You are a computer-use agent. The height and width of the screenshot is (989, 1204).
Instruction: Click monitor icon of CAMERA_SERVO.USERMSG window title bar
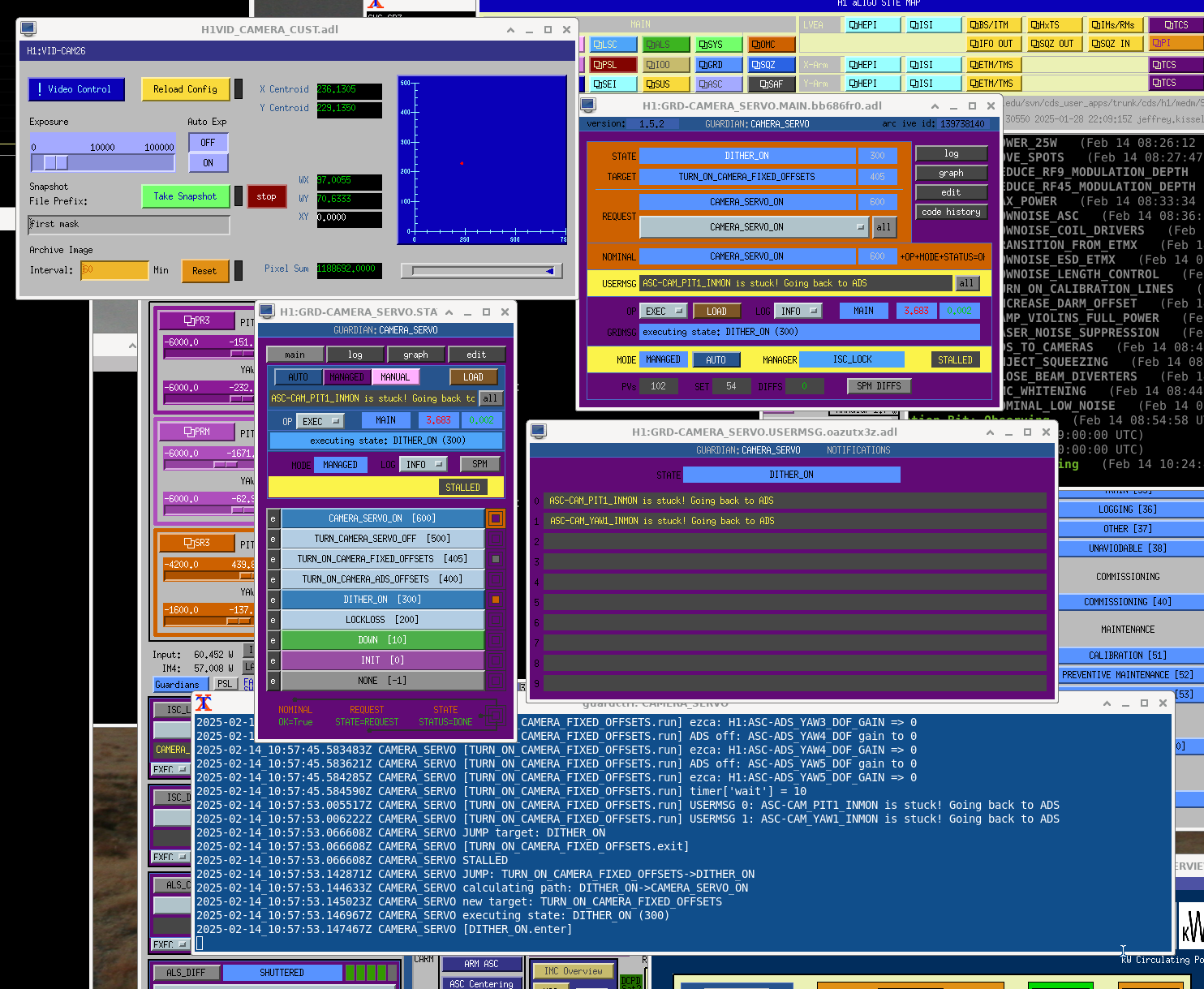tap(539, 432)
